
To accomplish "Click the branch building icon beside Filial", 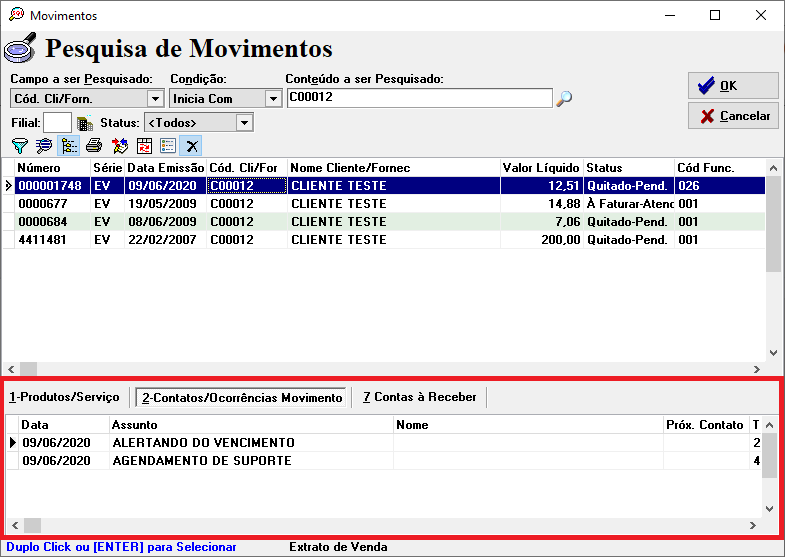I will pyautogui.click(x=85, y=123).
